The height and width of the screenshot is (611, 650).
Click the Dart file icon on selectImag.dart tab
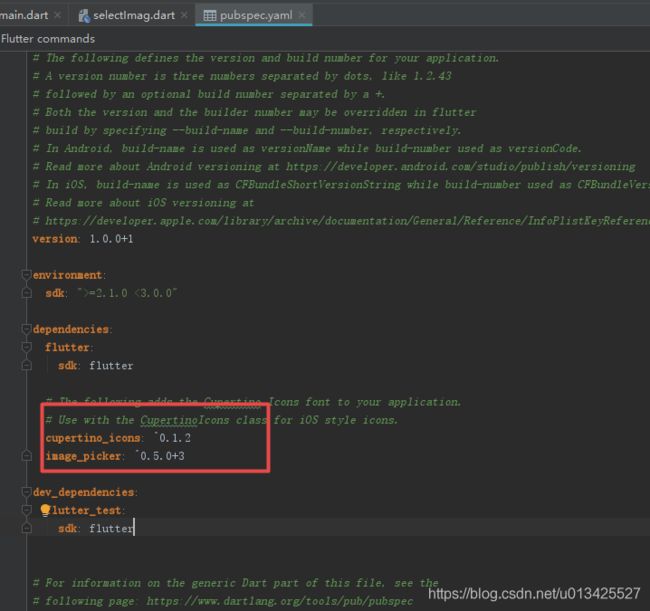84,16
